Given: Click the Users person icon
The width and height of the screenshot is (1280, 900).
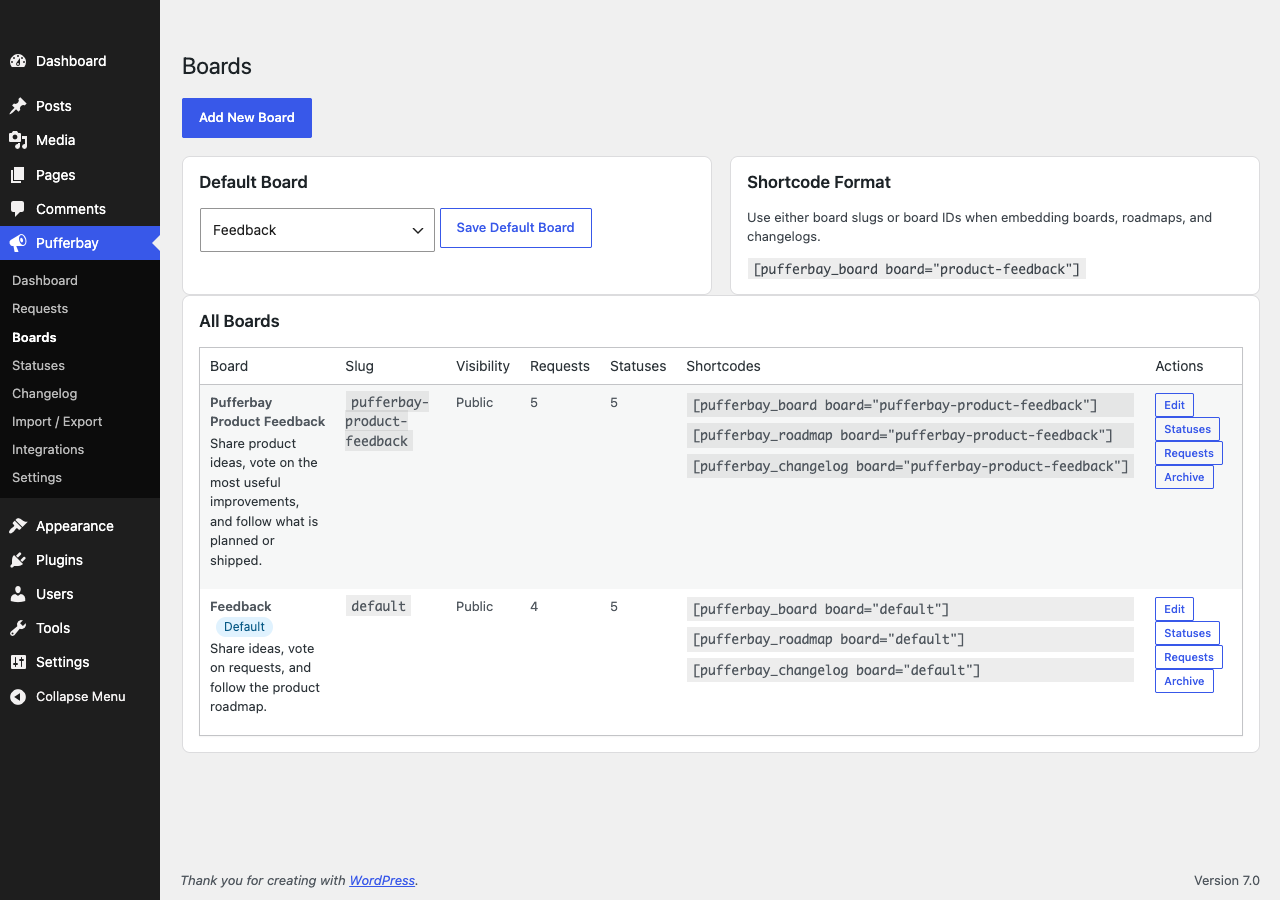Looking at the screenshot, I should pos(18,594).
